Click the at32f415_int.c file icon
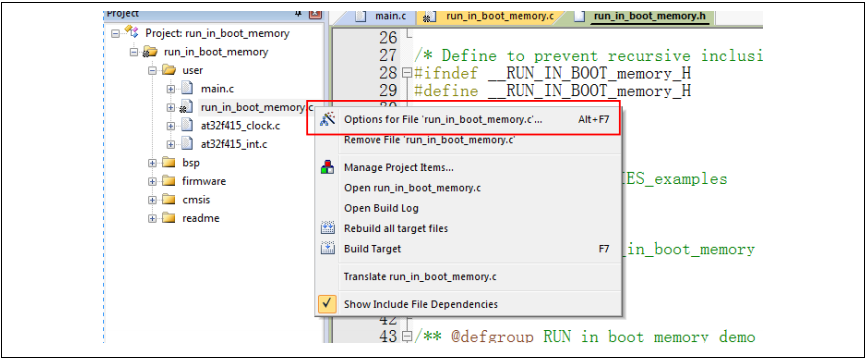867x361 pixels. point(187,144)
